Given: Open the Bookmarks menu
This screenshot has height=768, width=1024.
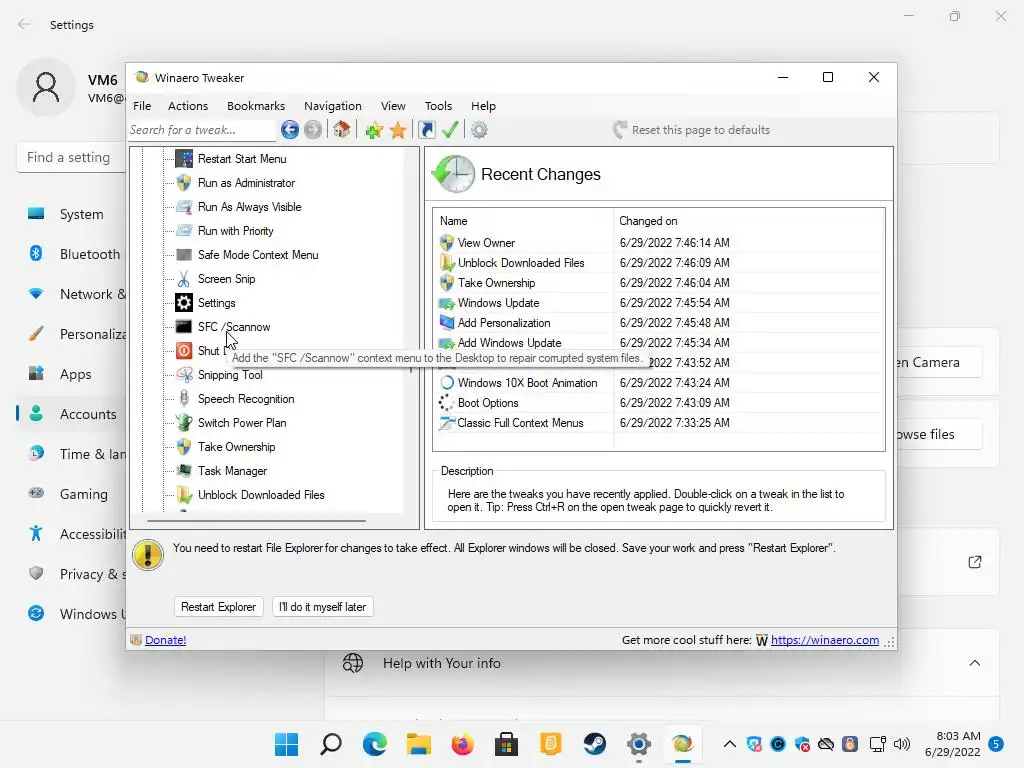Looking at the screenshot, I should 256,106.
